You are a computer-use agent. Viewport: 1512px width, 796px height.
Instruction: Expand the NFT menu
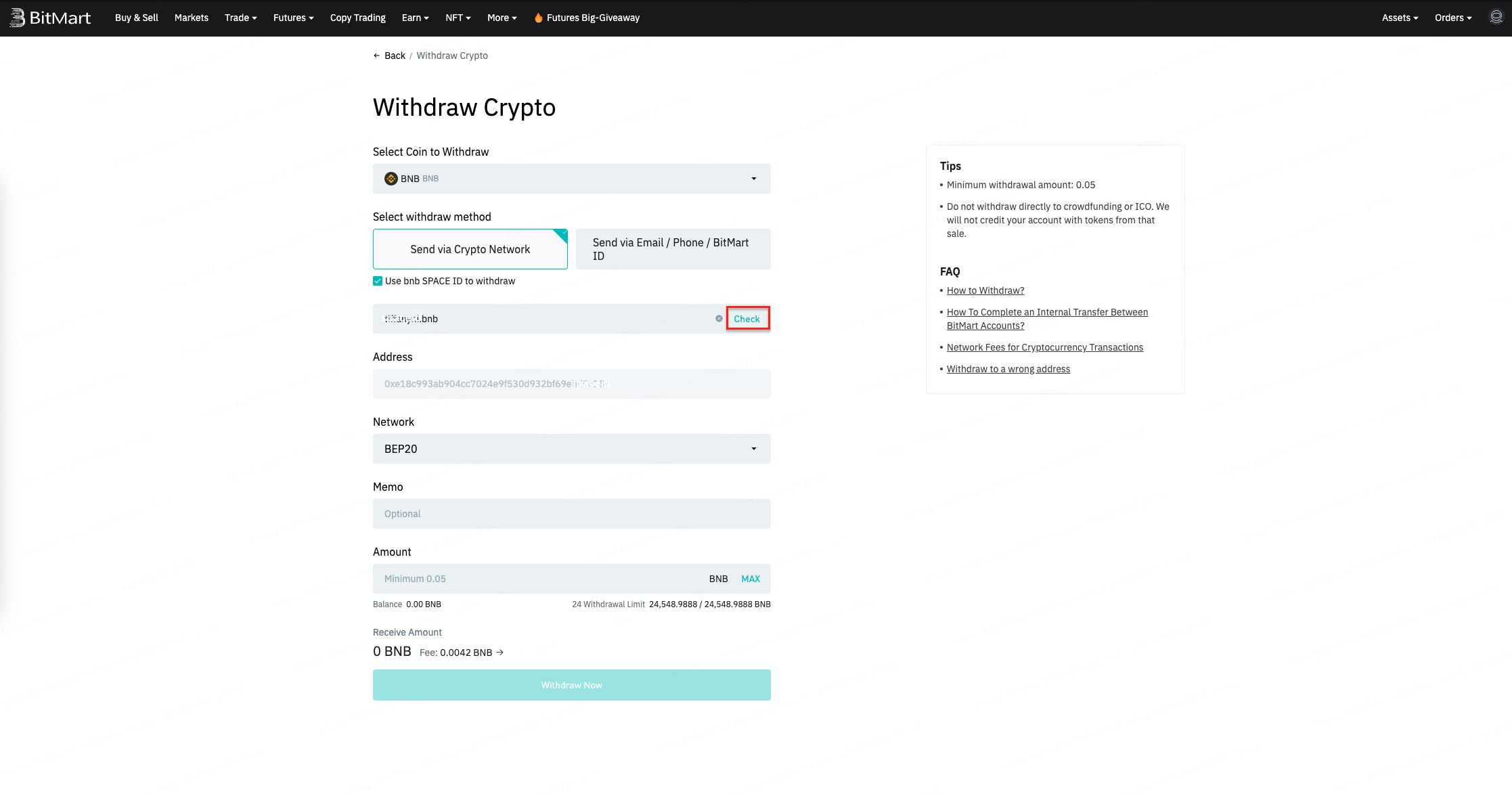pos(458,18)
